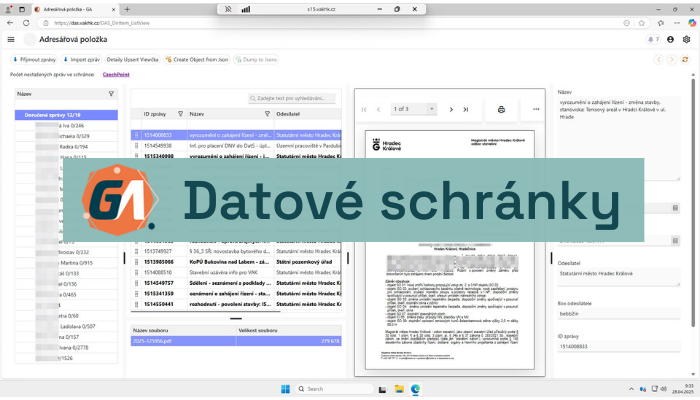This screenshot has height=400, width=700.
Task: Go to next record with orange arrow
Action: tap(671, 59)
